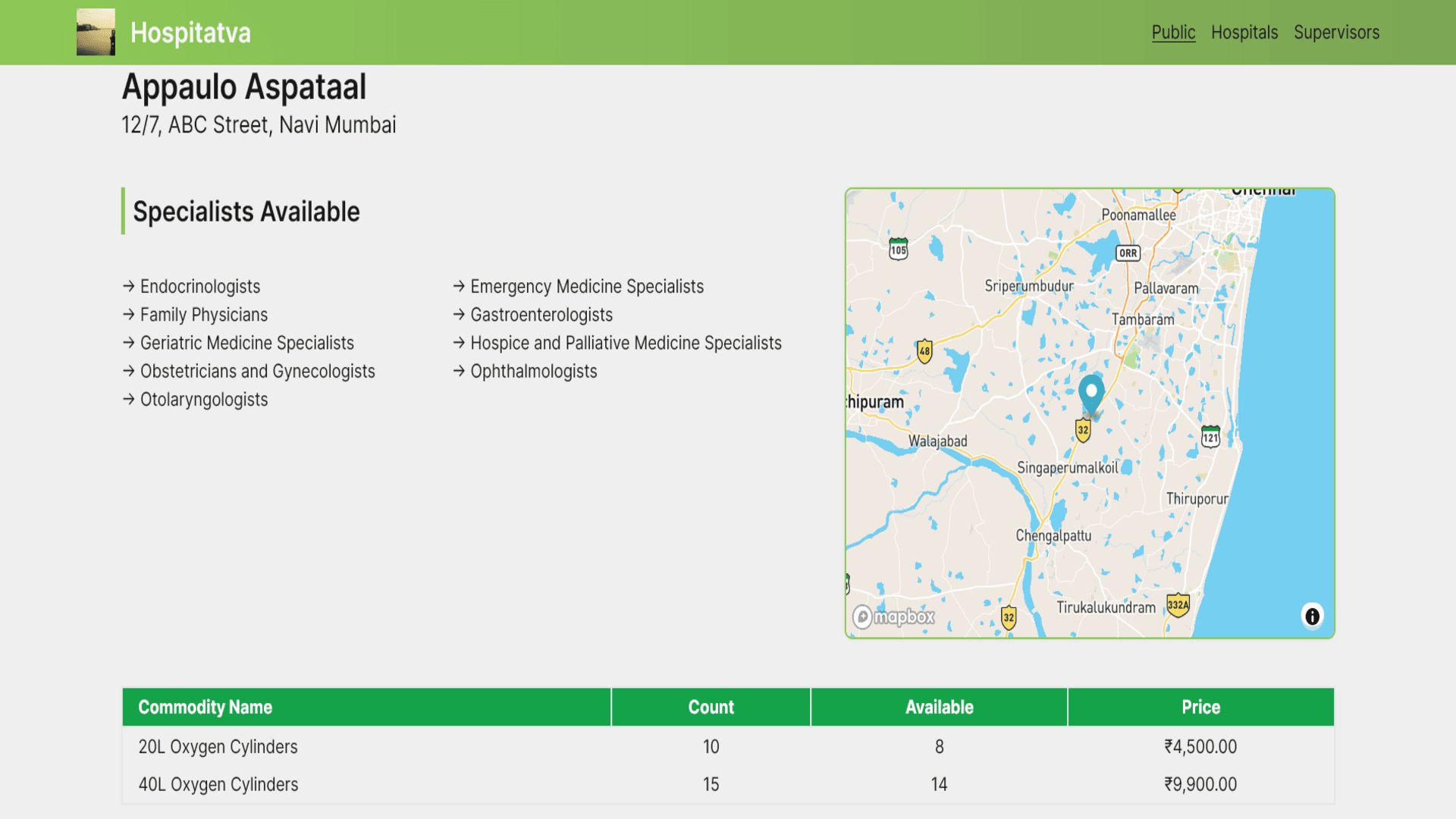Open the Supervisors navigation link
The width and height of the screenshot is (1456, 819).
coord(1336,33)
